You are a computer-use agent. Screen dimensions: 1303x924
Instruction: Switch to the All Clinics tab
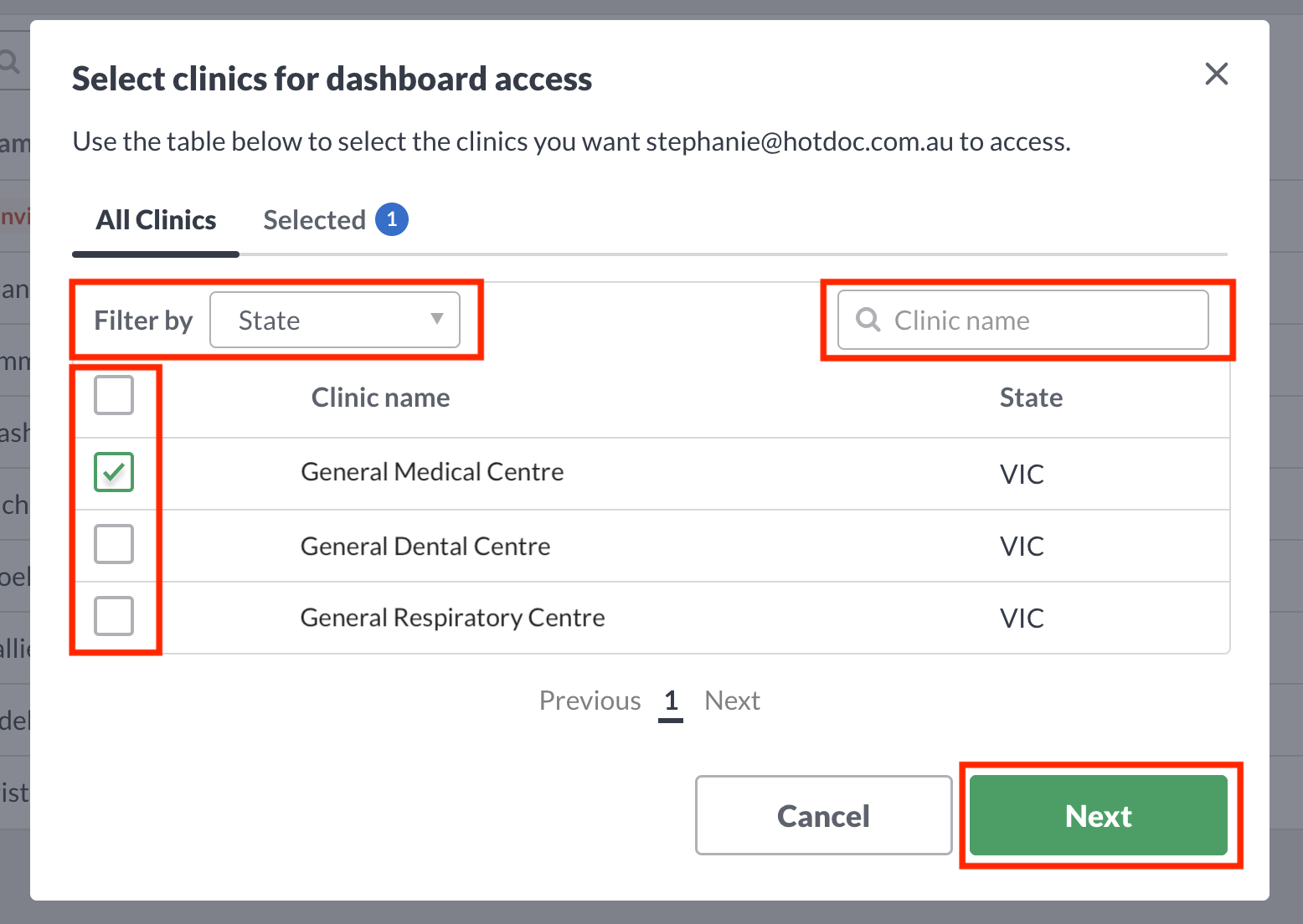pyautogui.click(x=155, y=219)
